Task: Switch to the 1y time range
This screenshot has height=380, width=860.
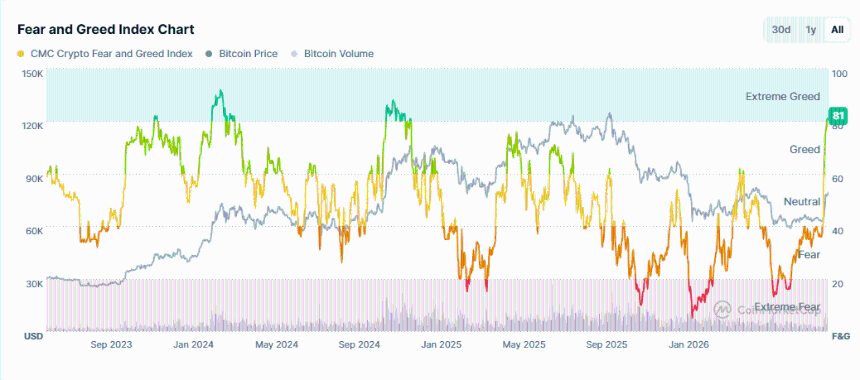Action: pos(811,30)
